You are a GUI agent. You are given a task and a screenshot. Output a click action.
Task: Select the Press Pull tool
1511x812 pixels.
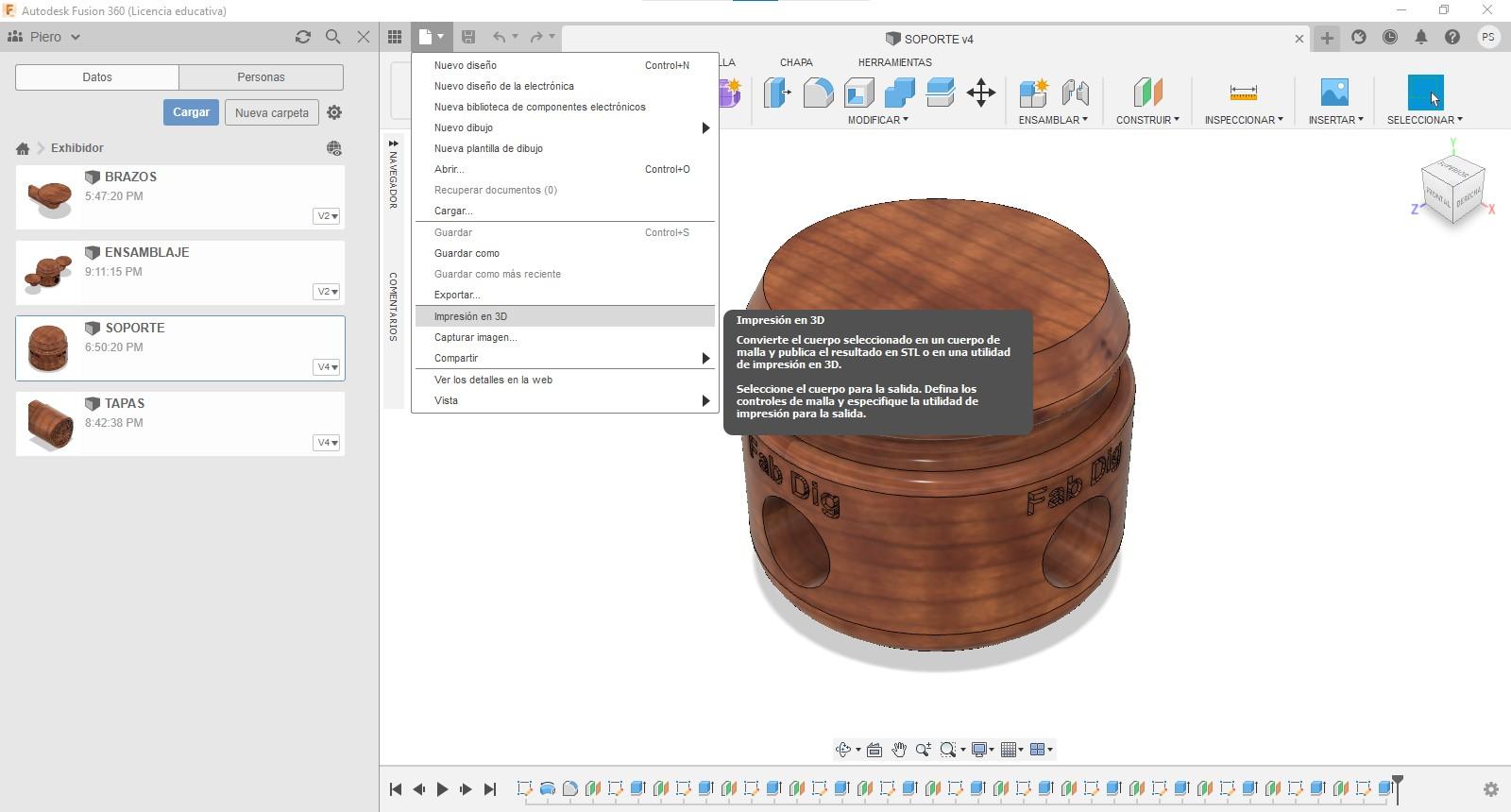(777, 93)
